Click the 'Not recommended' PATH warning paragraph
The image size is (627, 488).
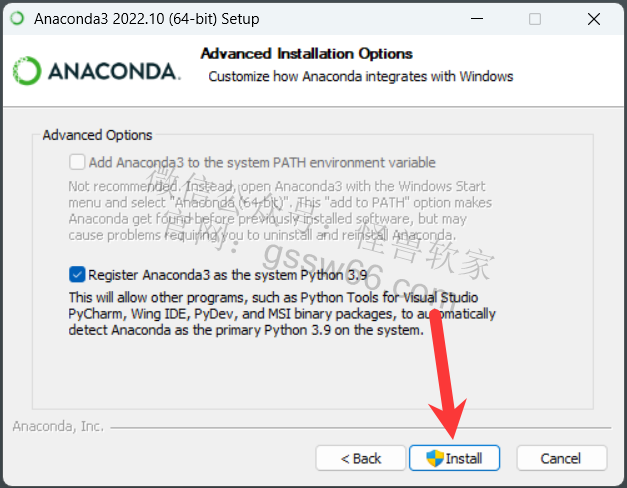pyautogui.click(x=280, y=210)
